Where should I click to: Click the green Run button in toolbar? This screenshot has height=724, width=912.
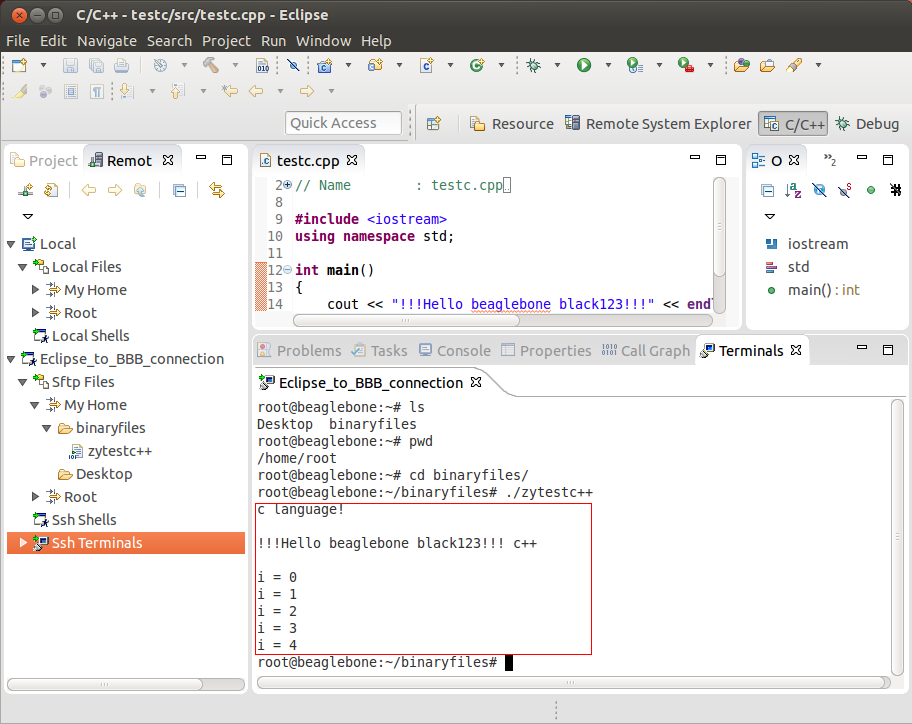(x=583, y=65)
